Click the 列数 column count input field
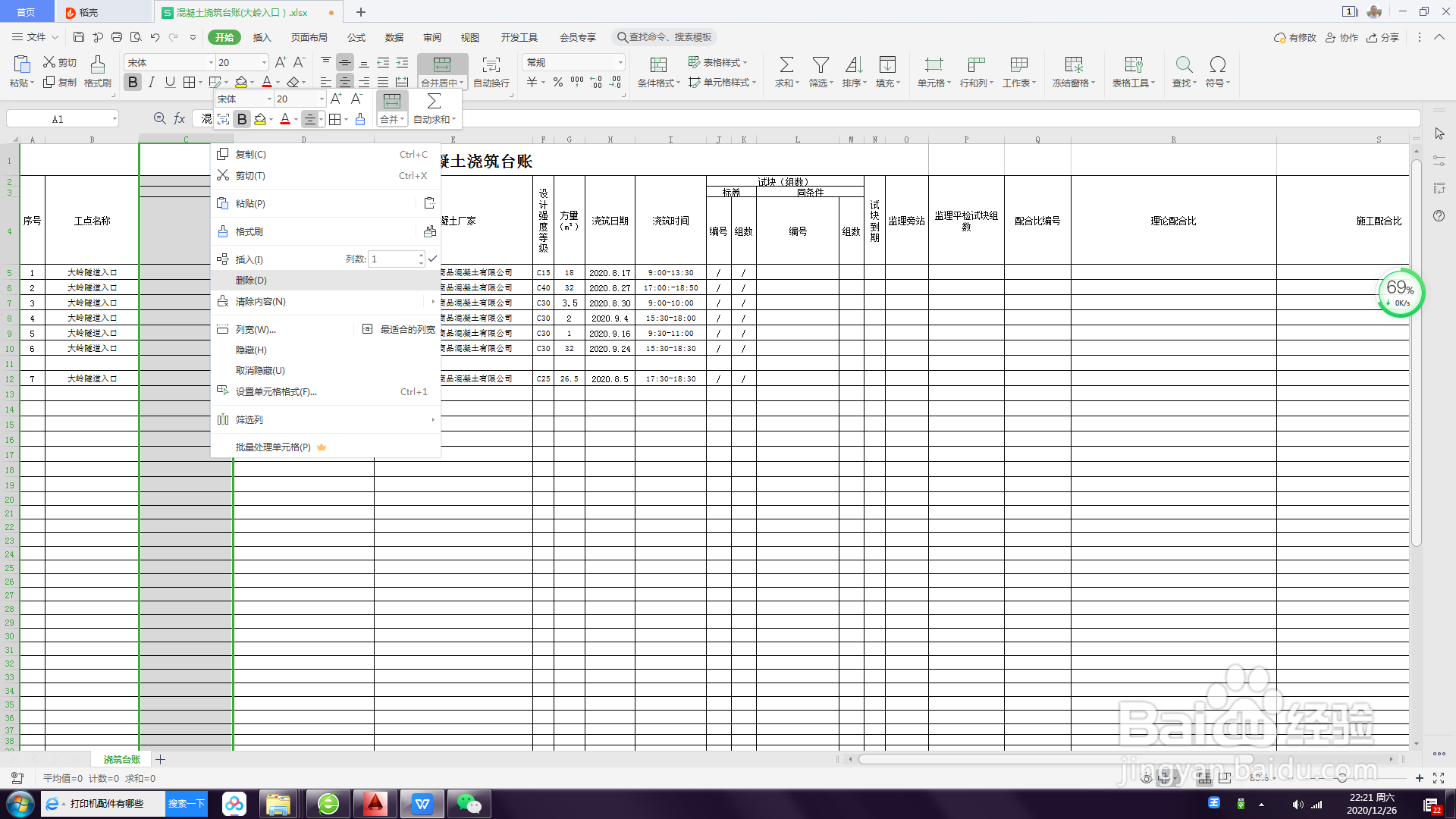Image resolution: width=1456 pixels, height=819 pixels. tap(392, 259)
